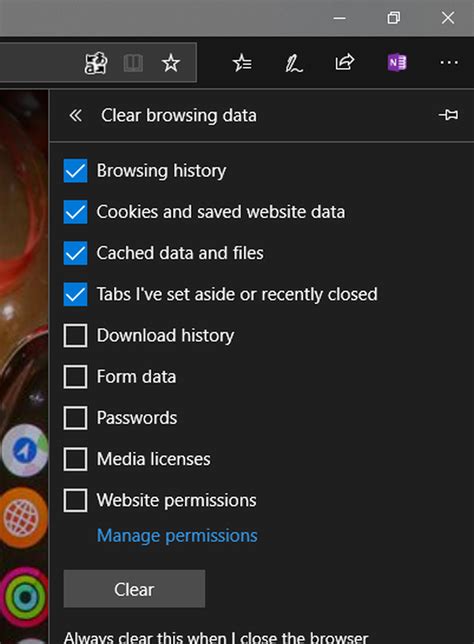
Task: Open the Manage permissions link
Action: point(177,536)
